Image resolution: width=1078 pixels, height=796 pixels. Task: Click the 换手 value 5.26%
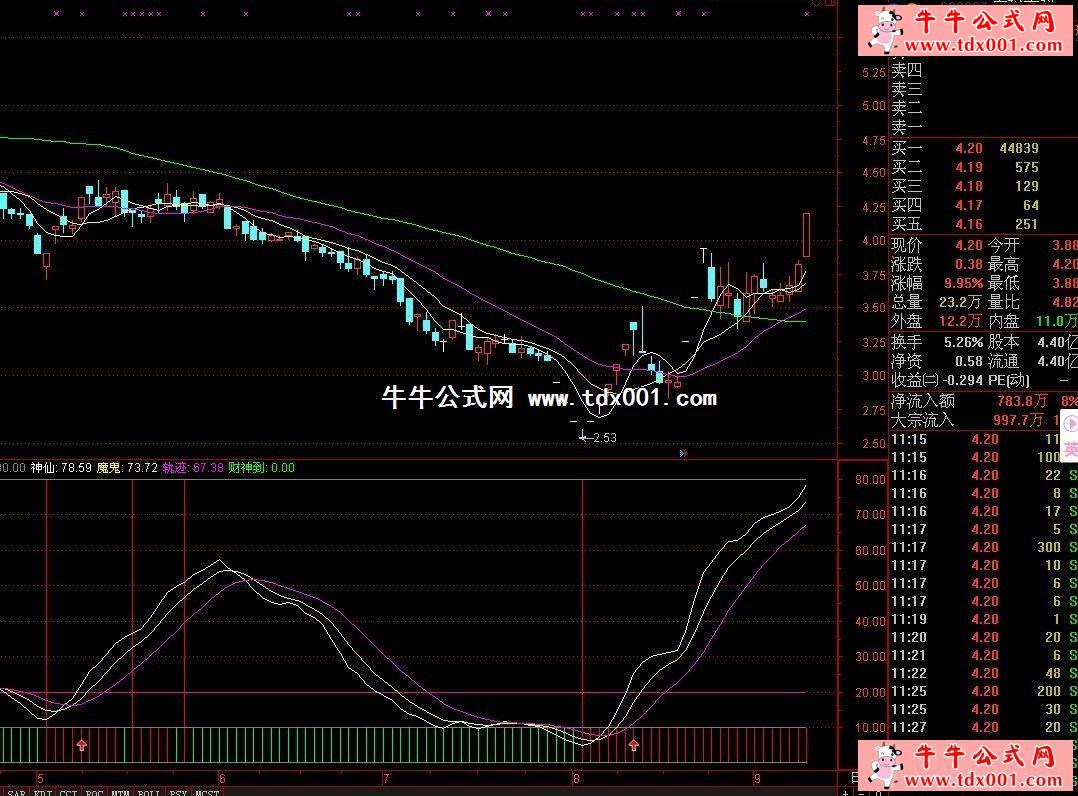[x=965, y=342]
